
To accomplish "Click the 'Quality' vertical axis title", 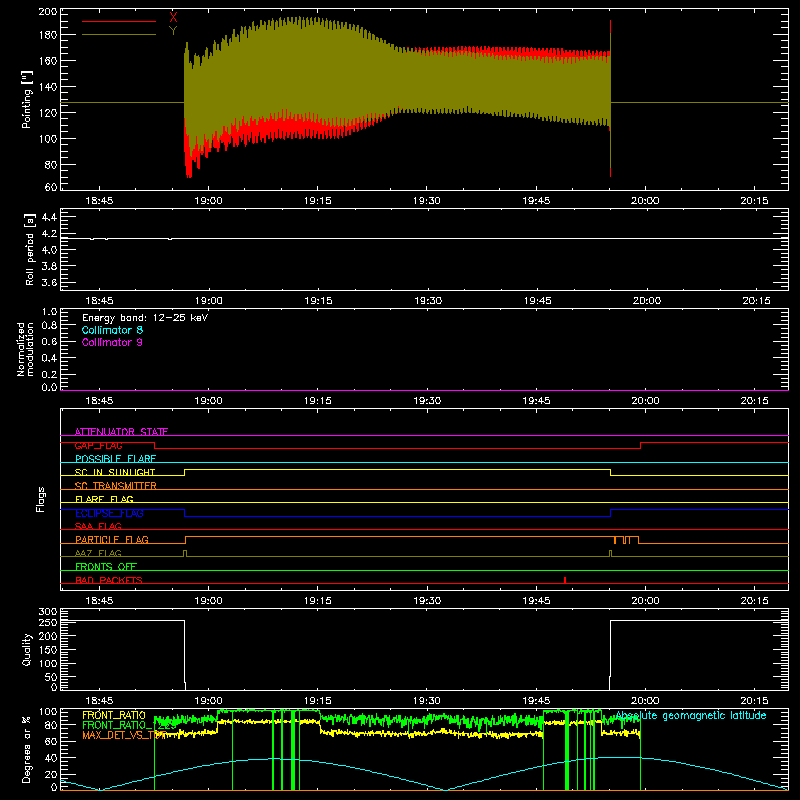I will pos(27,650).
